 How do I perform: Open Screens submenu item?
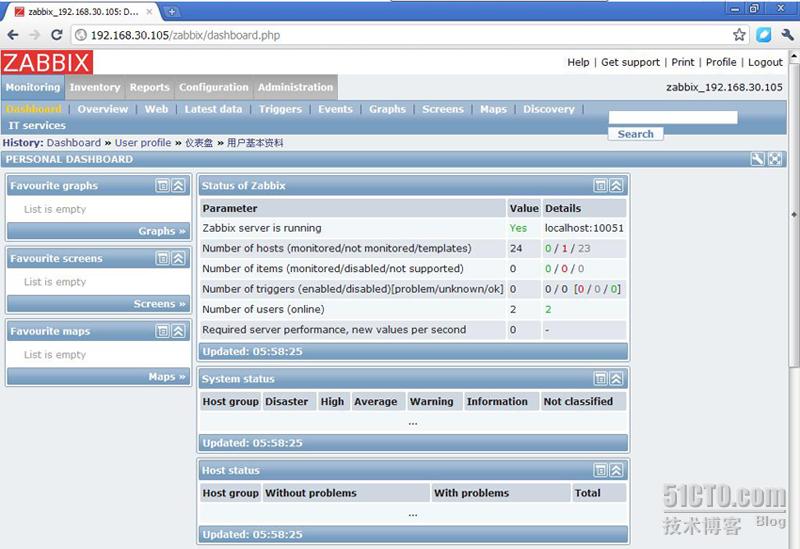443,109
